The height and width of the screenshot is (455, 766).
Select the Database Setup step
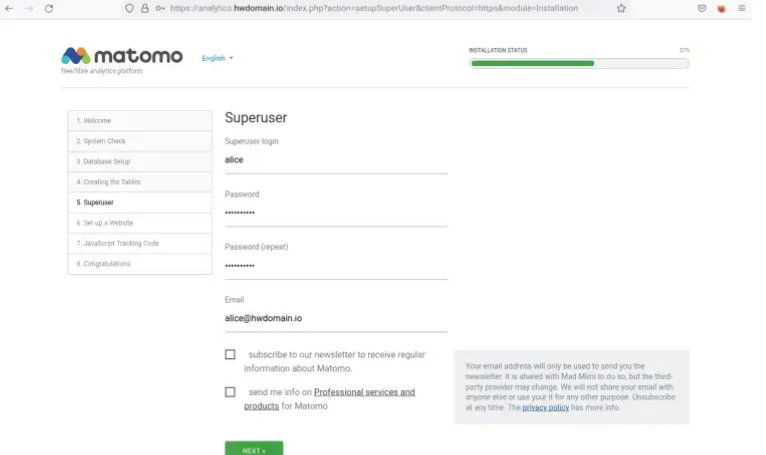pyautogui.click(x=140, y=161)
